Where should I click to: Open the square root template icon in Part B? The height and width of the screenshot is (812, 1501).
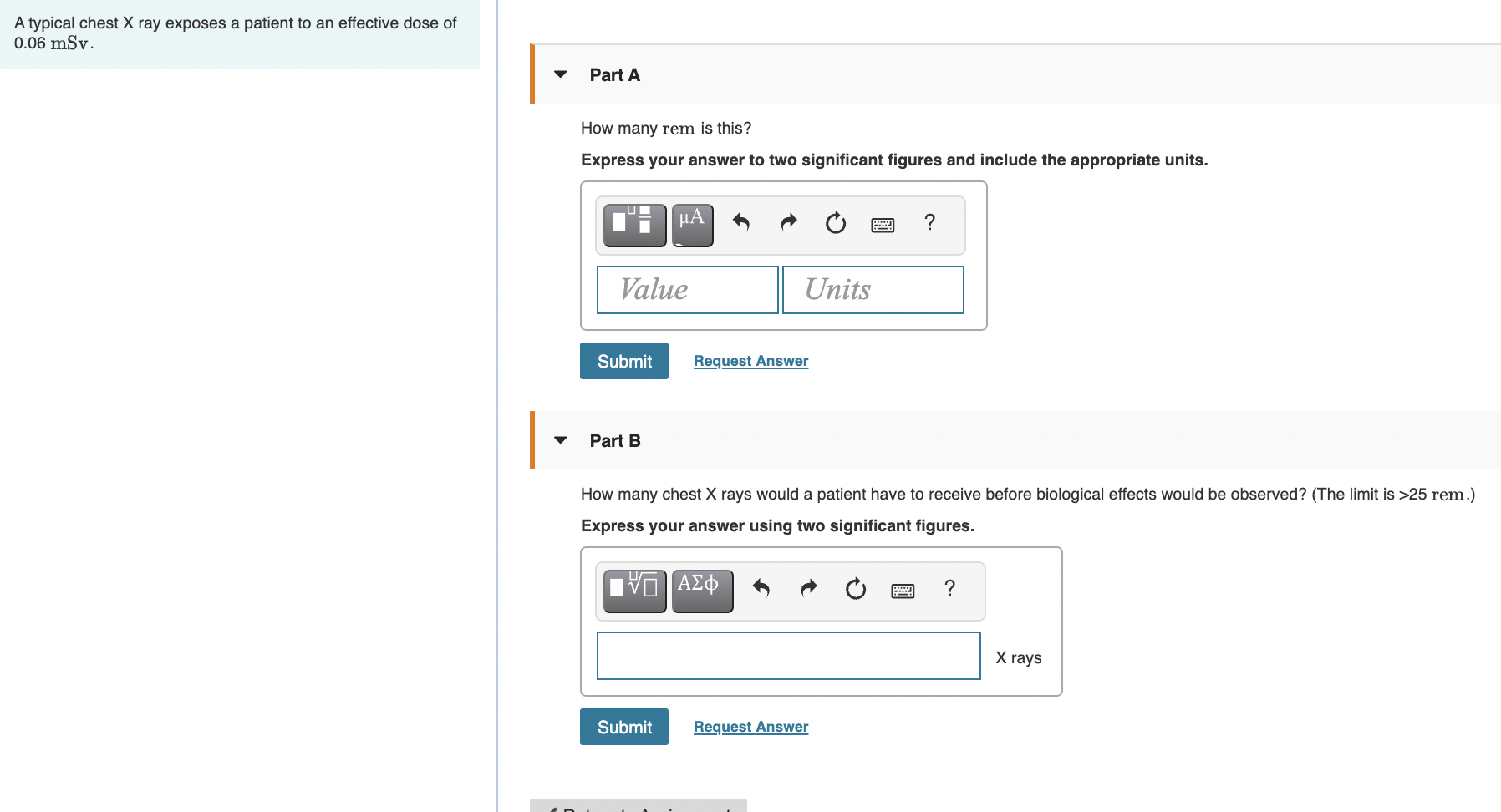pyautogui.click(x=634, y=590)
